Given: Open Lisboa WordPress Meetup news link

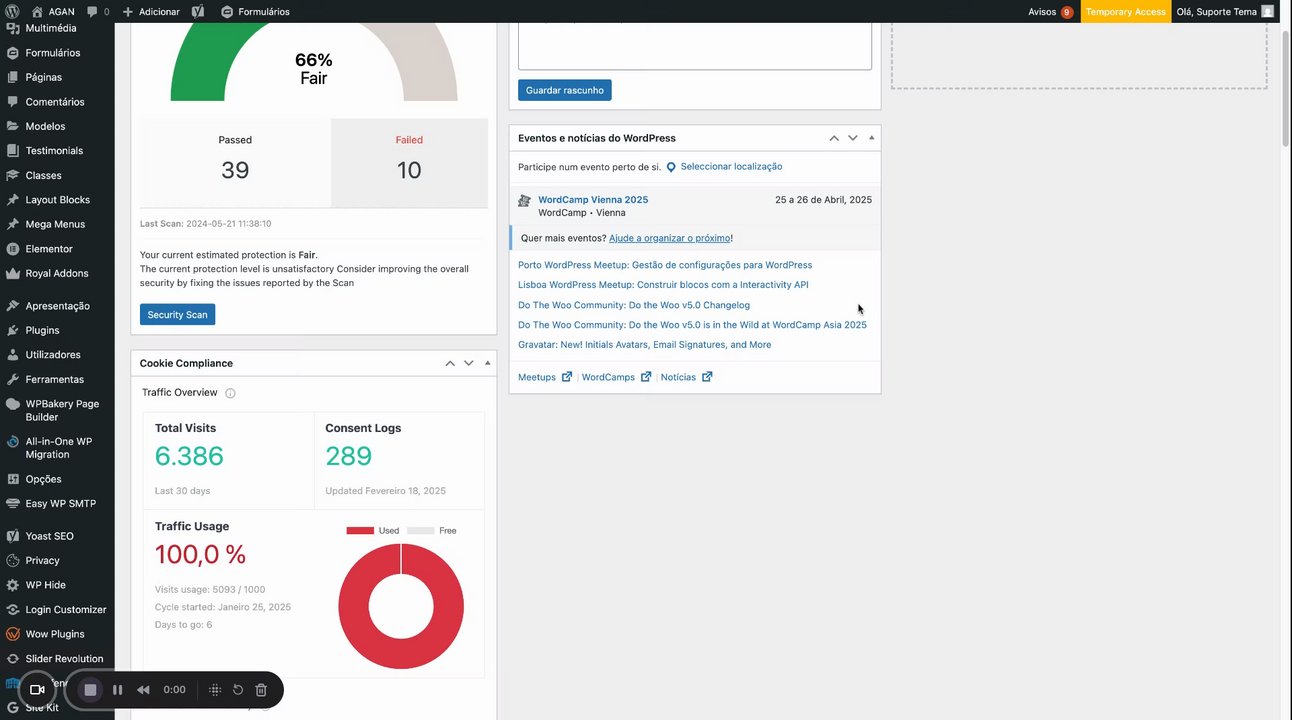Looking at the screenshot, I should [x=663, y=285].
